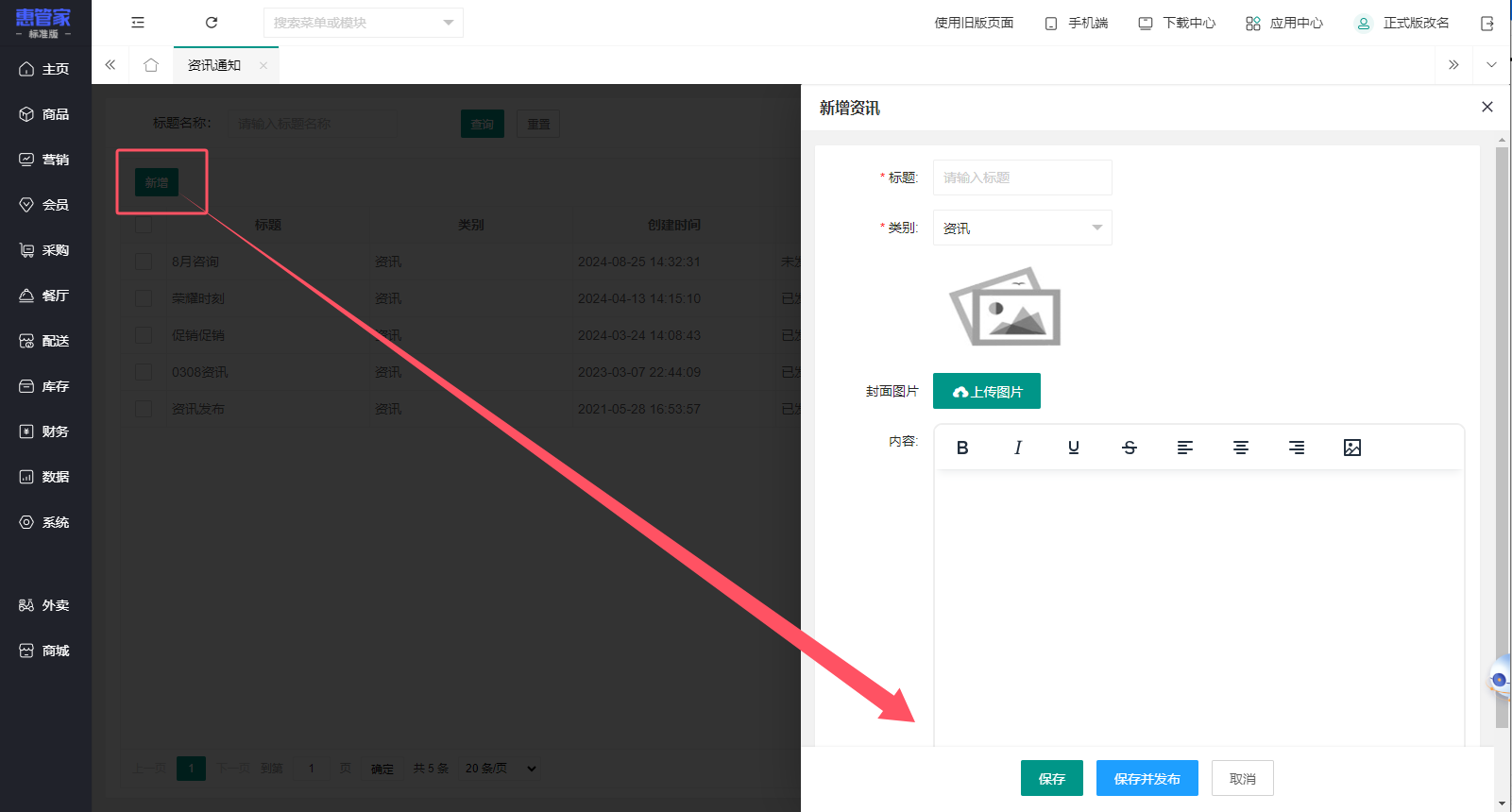The width and height of the screenshot is (1512, 812).
Task: Open 数据 in sidebar
Action: 45,477
